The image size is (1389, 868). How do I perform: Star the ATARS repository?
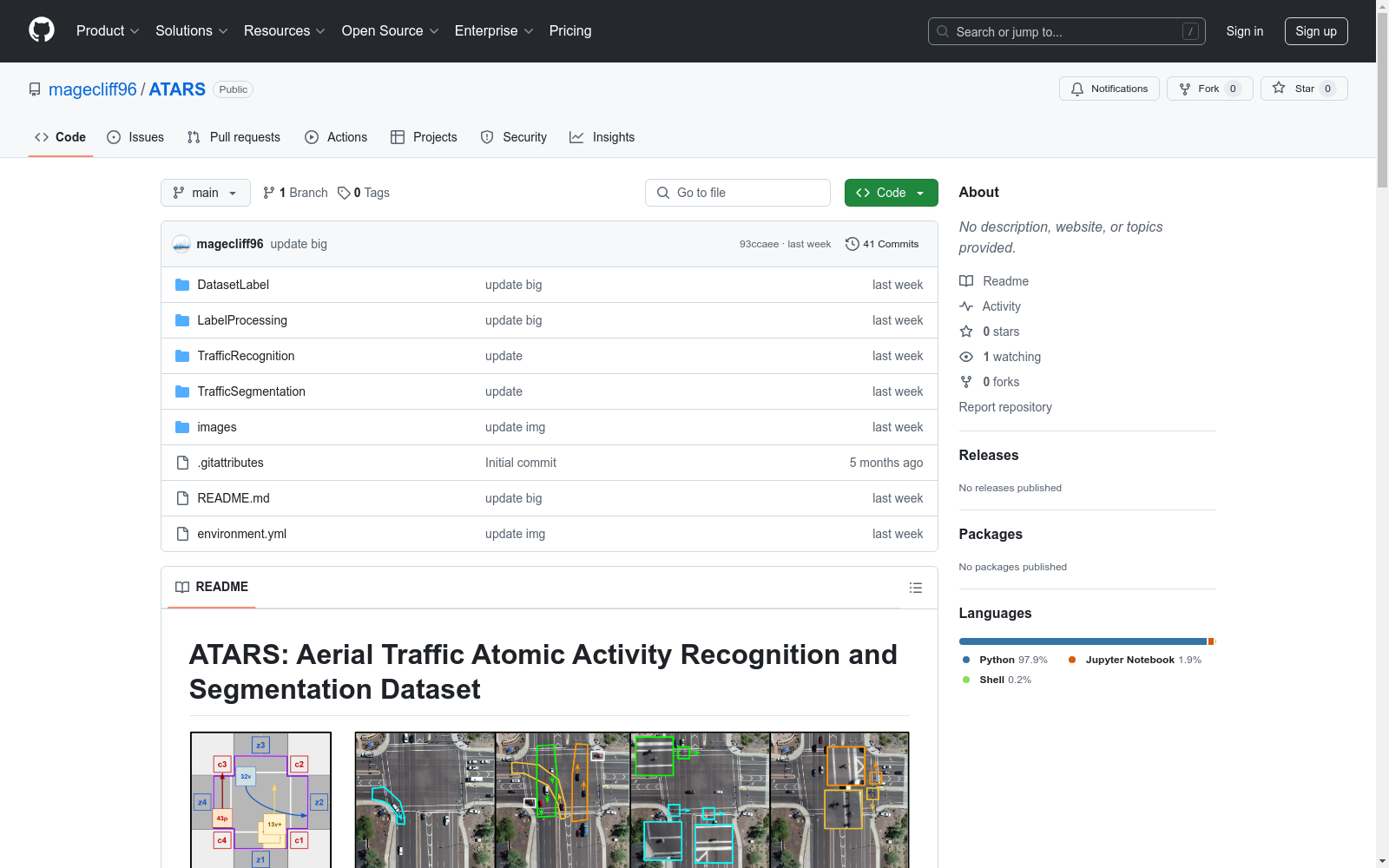click(x=1303, y=89)
